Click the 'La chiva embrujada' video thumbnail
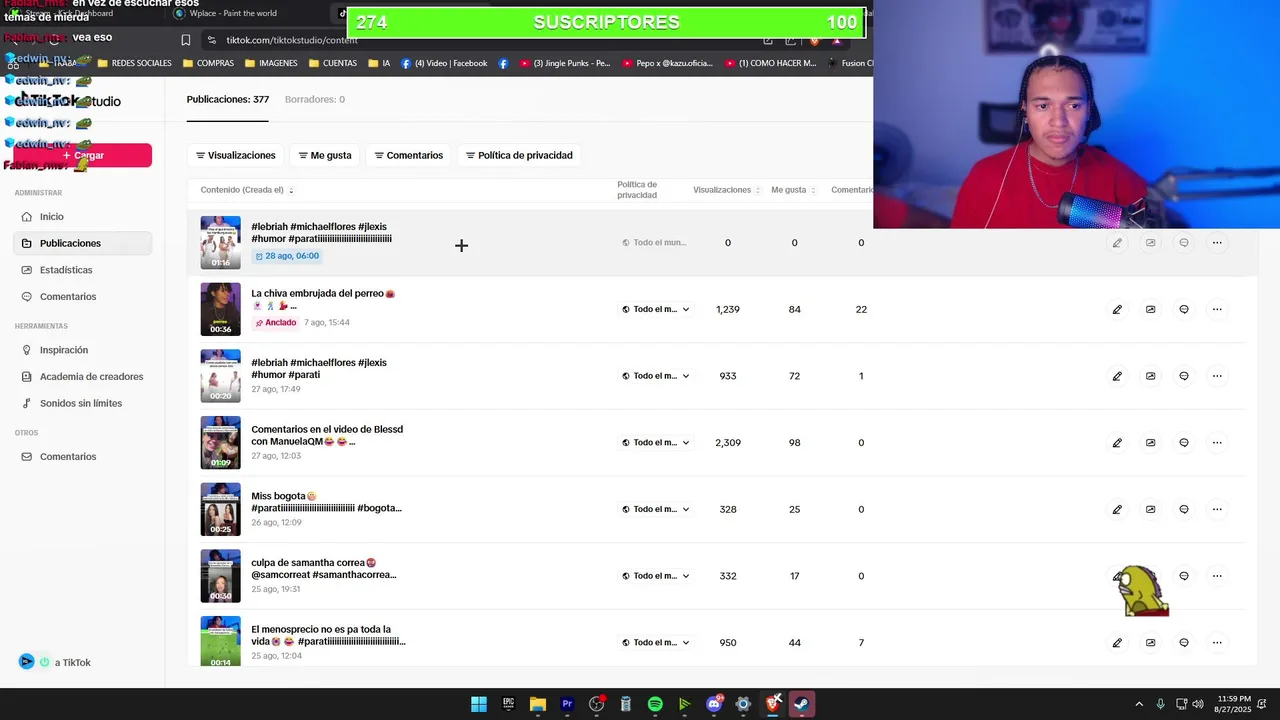The height and width of the screenshot is (720, 1280). [220, 309]
